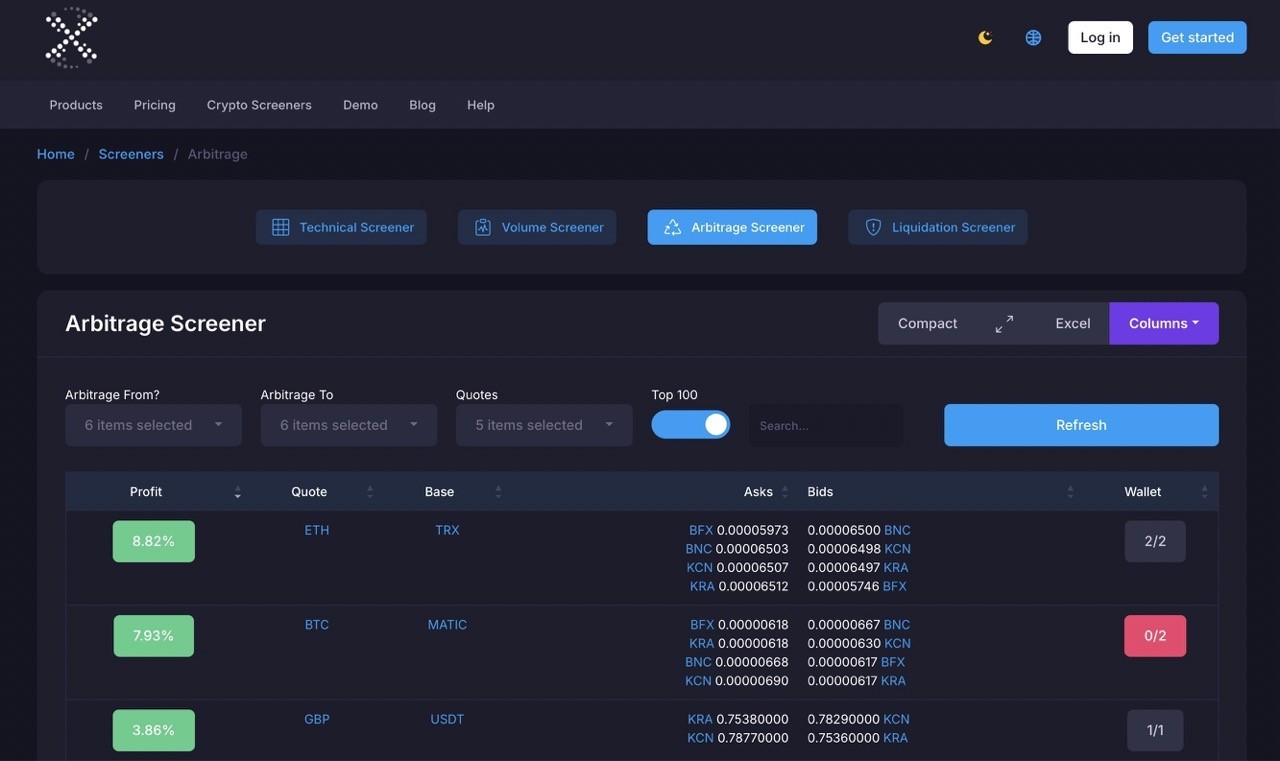Click the X-shaped site logo

pyautogui.click(x=71, y=38)
